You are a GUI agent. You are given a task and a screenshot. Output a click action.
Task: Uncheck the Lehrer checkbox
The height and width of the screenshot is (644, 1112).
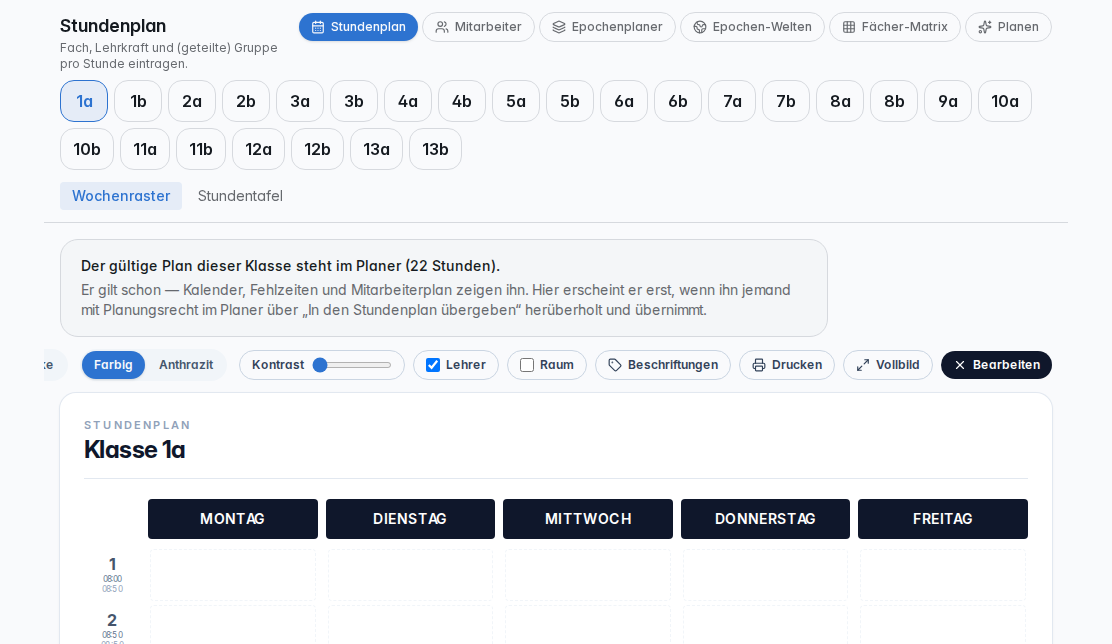[433, 365]
